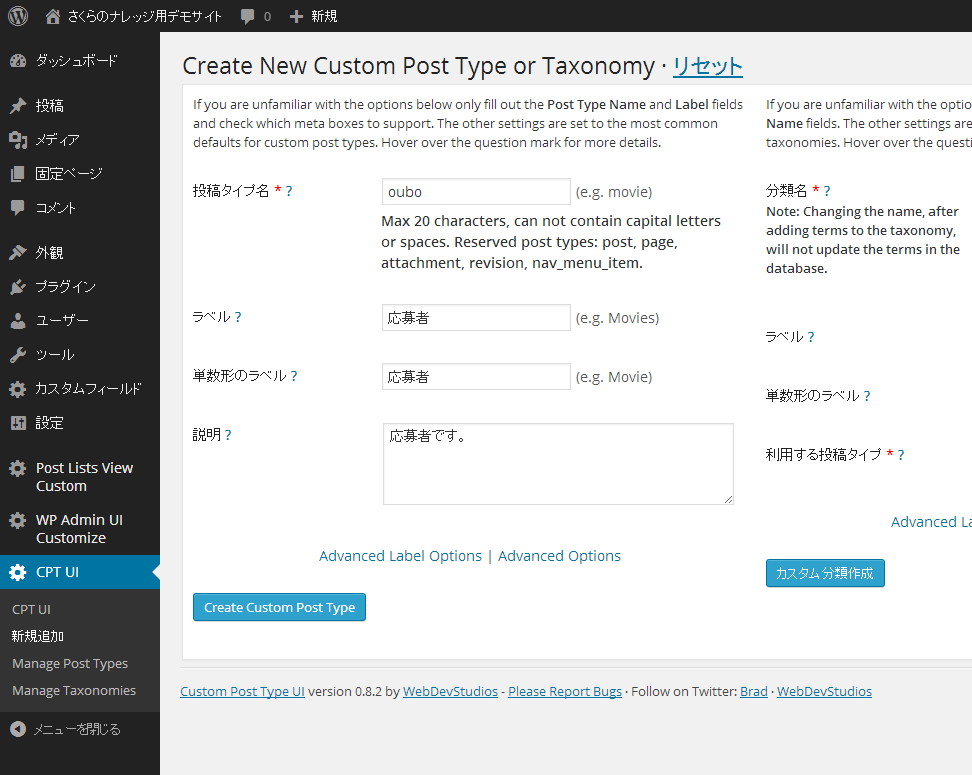Expand the Advanced Options section
Viewport: 972px width, 775px height.
click(559, 556)
